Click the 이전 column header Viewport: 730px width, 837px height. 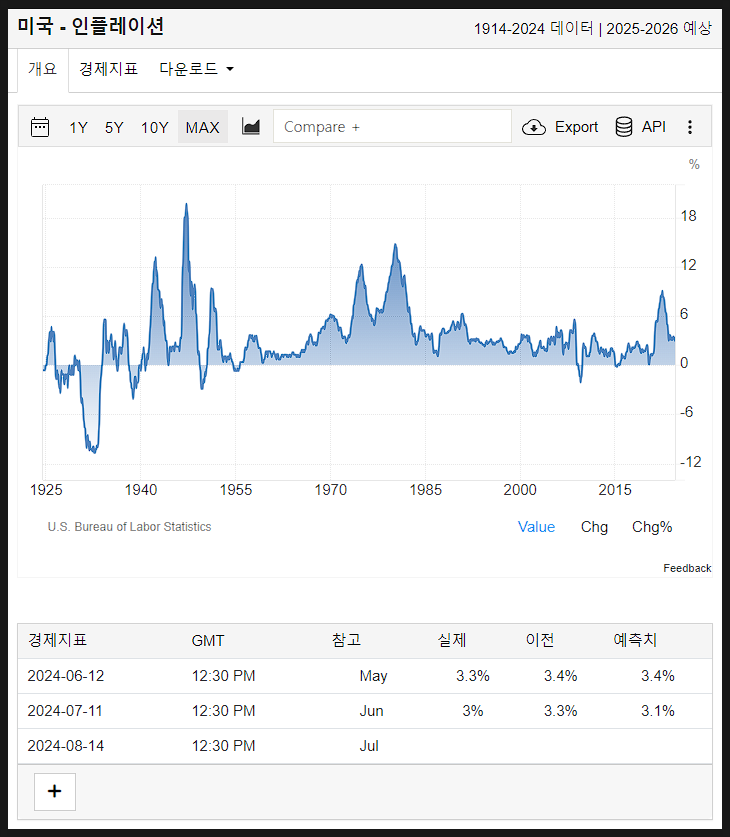pyautogui.click(x=540, y=640)
